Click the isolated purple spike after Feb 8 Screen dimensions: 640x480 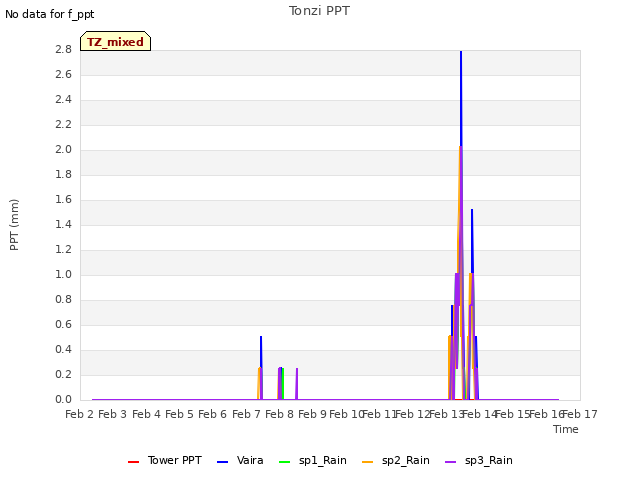pos(297,384)
